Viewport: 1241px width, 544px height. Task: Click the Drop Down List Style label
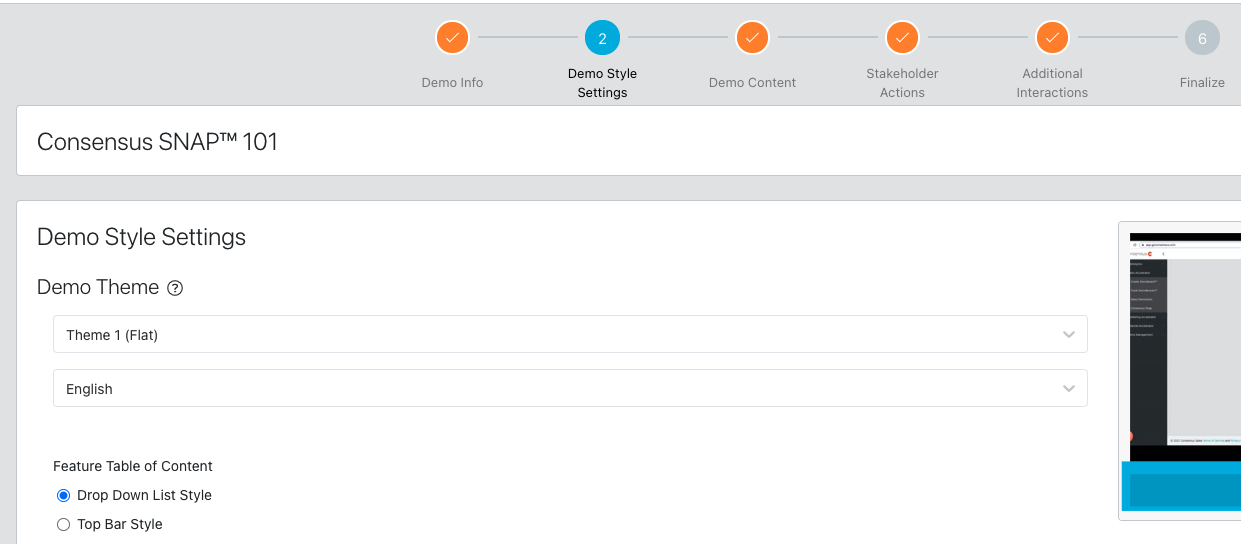[x=144, y=495]
